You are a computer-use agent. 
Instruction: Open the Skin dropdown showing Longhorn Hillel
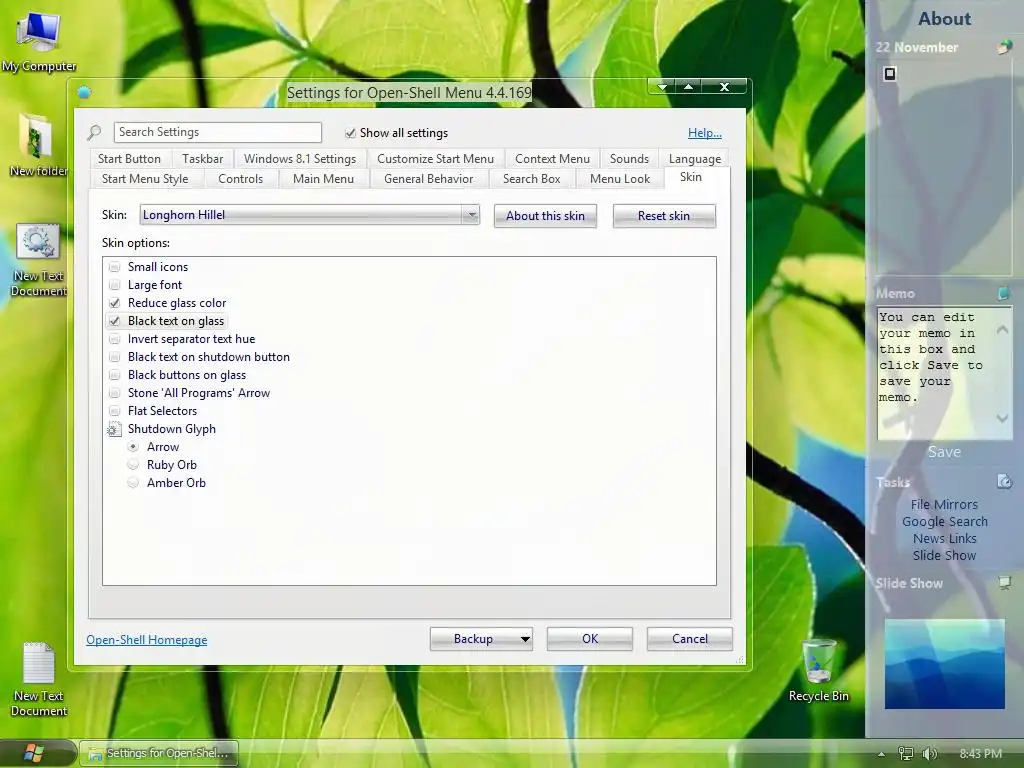310,215
